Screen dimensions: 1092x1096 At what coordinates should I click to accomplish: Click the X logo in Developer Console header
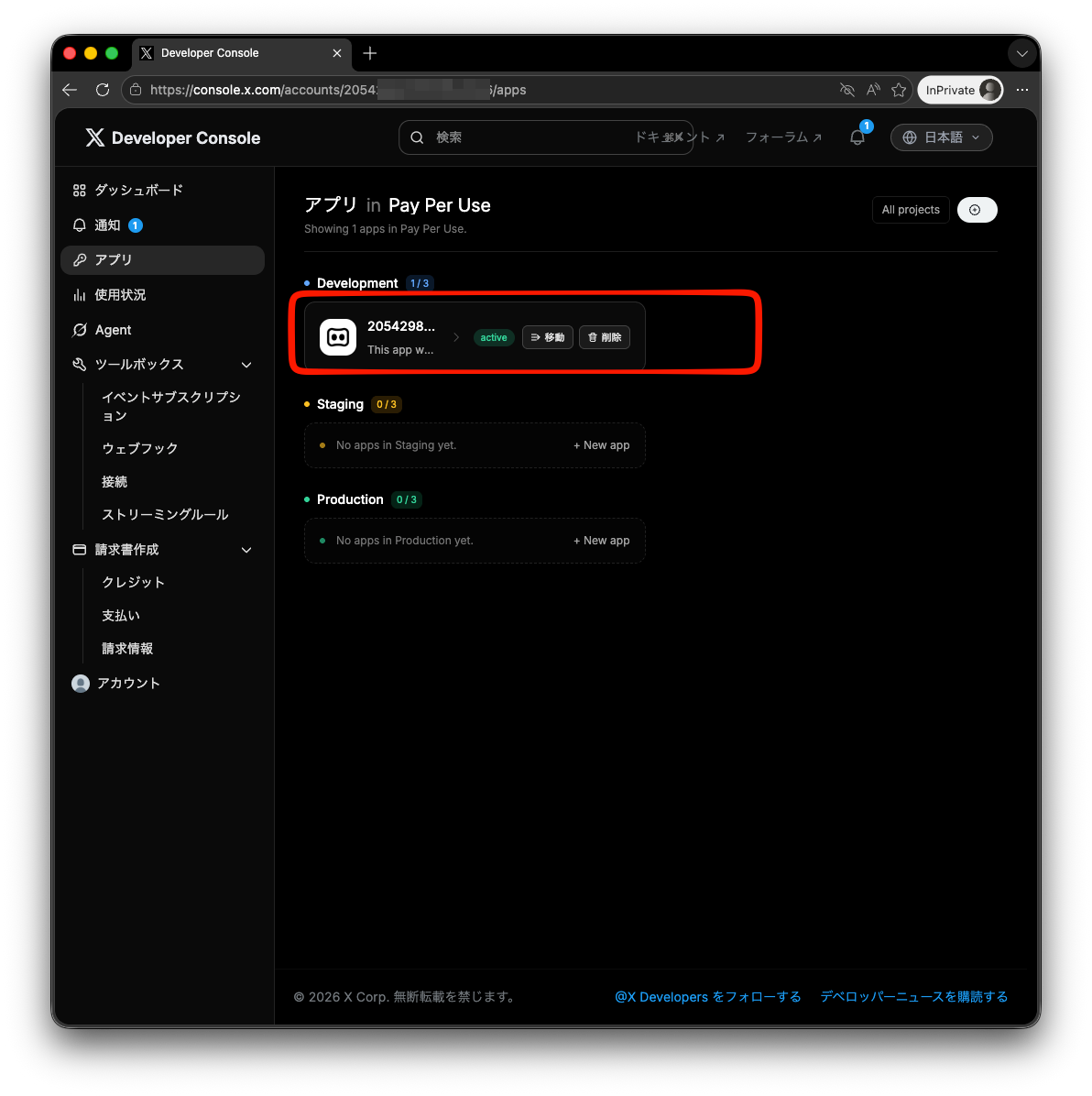95,137
